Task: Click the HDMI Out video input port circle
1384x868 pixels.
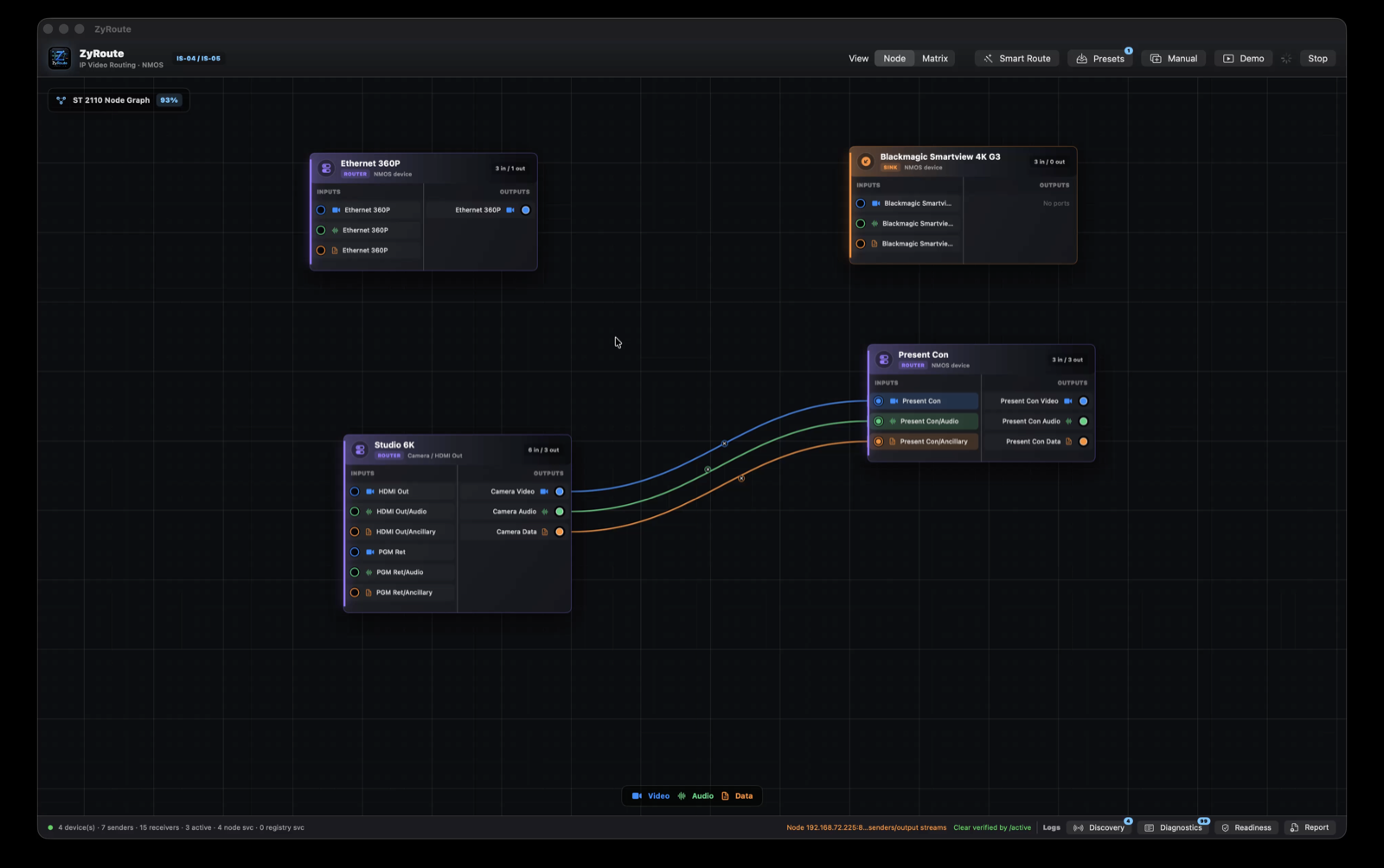Action: 355,491
